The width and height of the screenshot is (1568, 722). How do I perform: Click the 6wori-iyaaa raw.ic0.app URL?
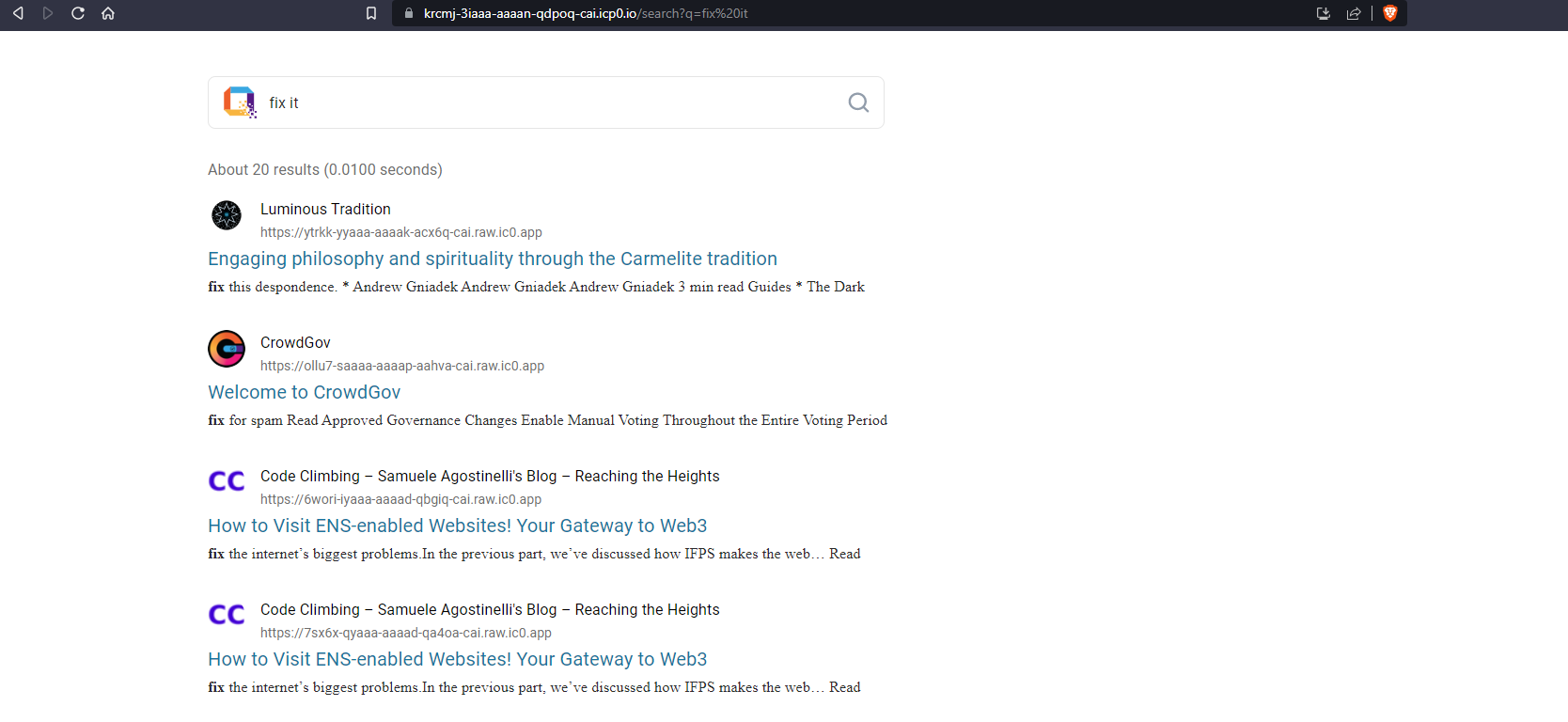[401, 499]
